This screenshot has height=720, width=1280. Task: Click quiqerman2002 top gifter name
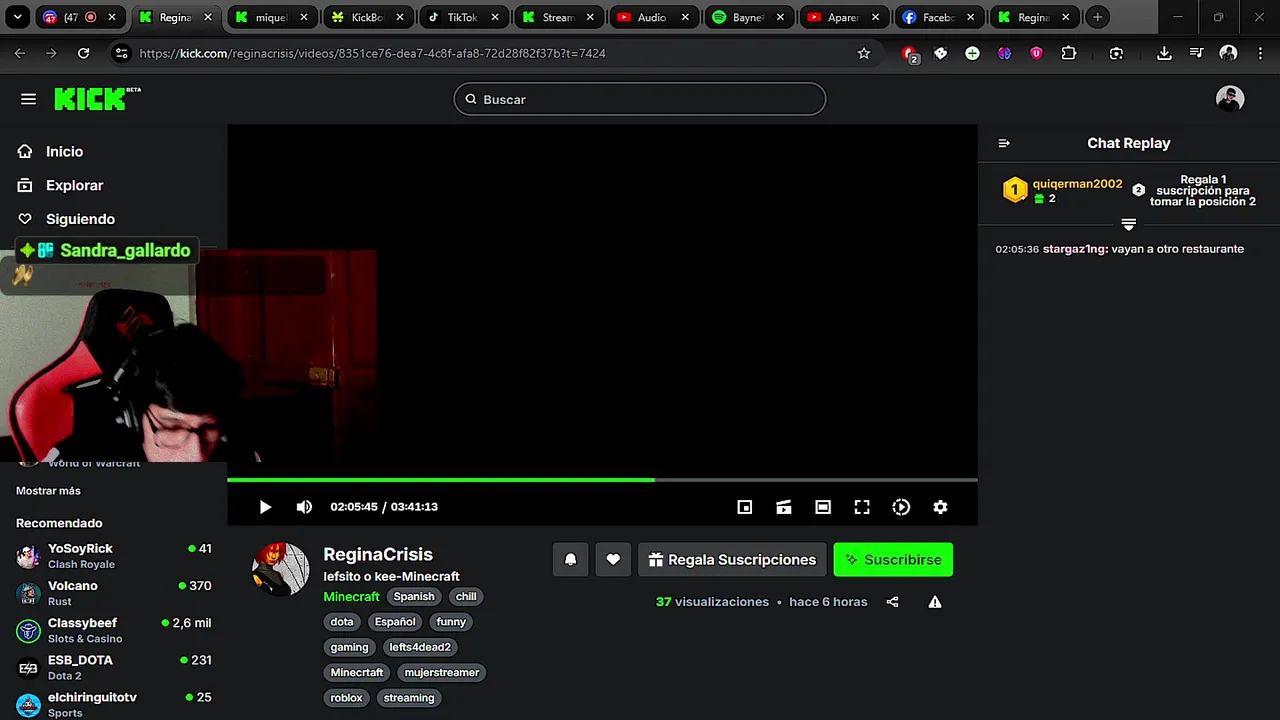pyautogui.click(x=1077, y=184)
